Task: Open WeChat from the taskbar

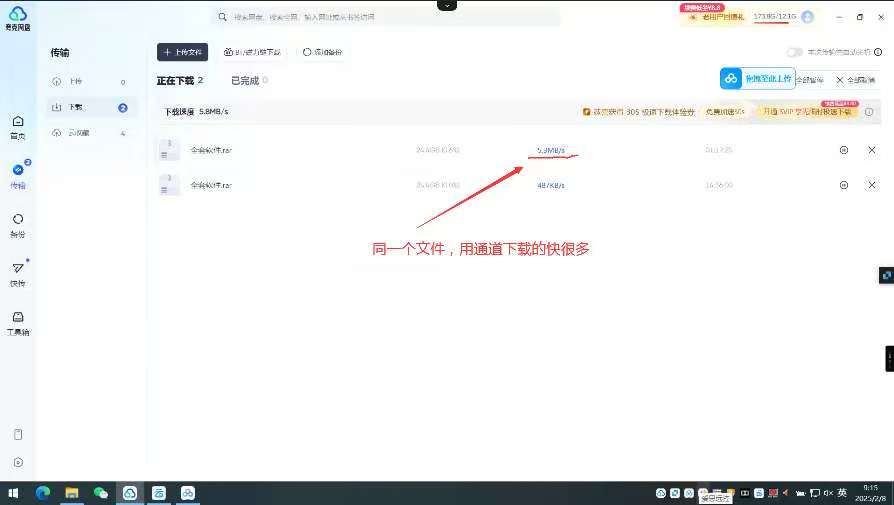Action: point(101,493)
